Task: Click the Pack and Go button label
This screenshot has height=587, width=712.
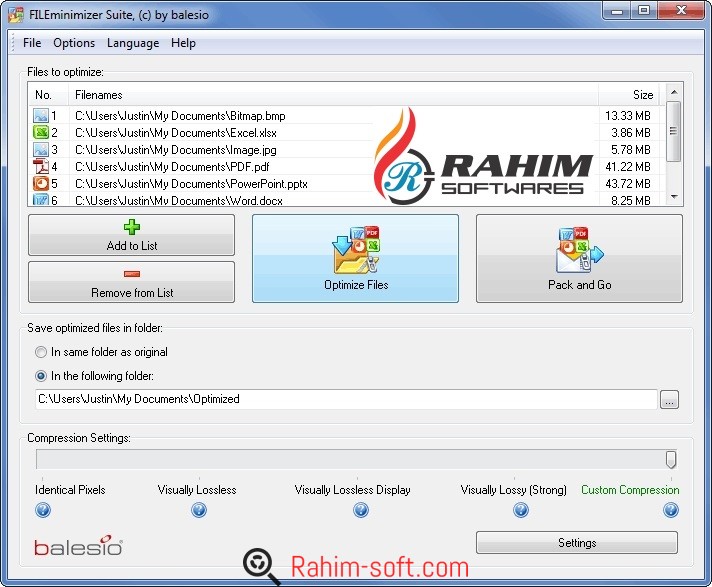Action: (579, 285)
